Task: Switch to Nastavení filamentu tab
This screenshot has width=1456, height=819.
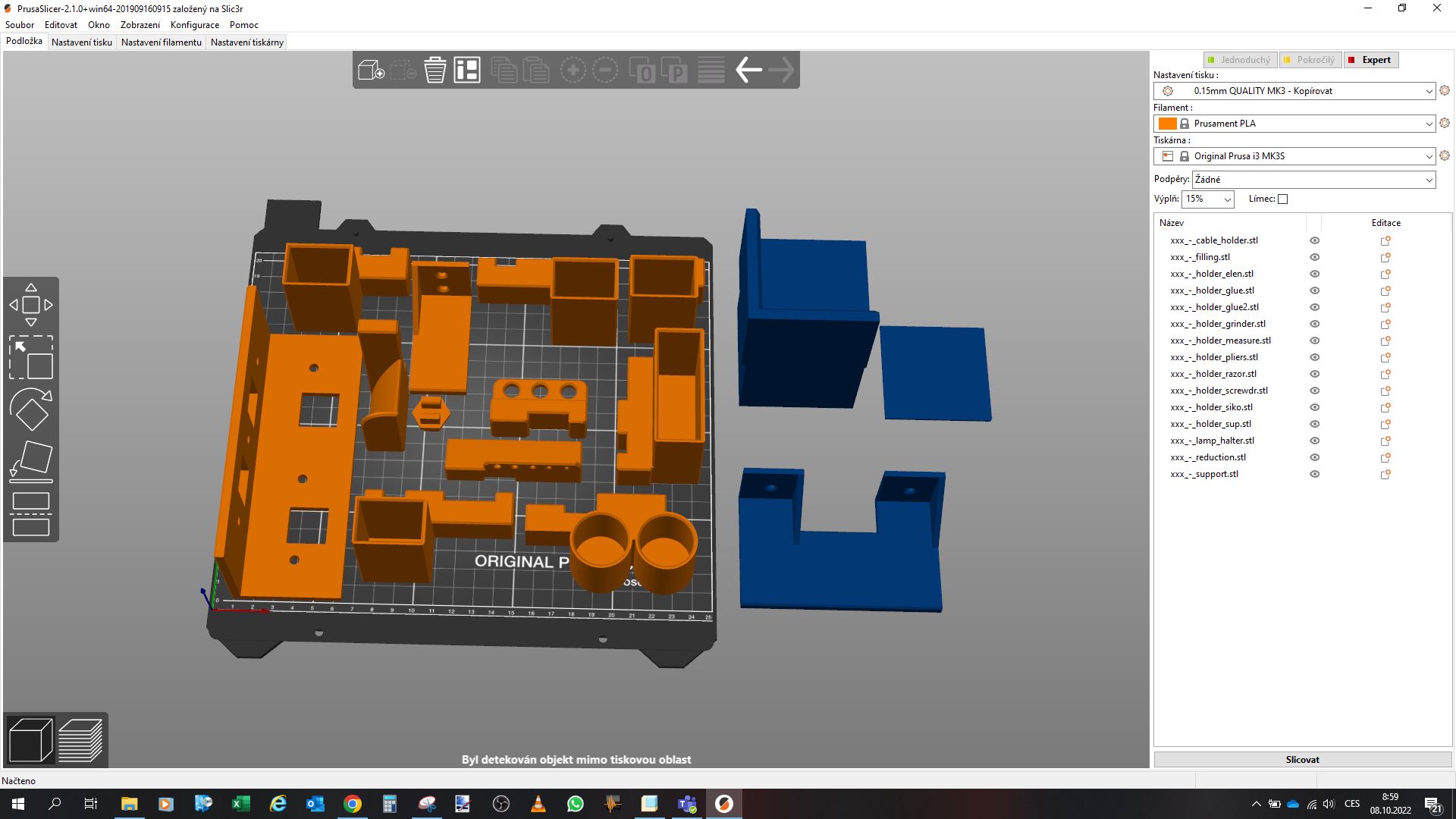Action: (x=161, y=42)
